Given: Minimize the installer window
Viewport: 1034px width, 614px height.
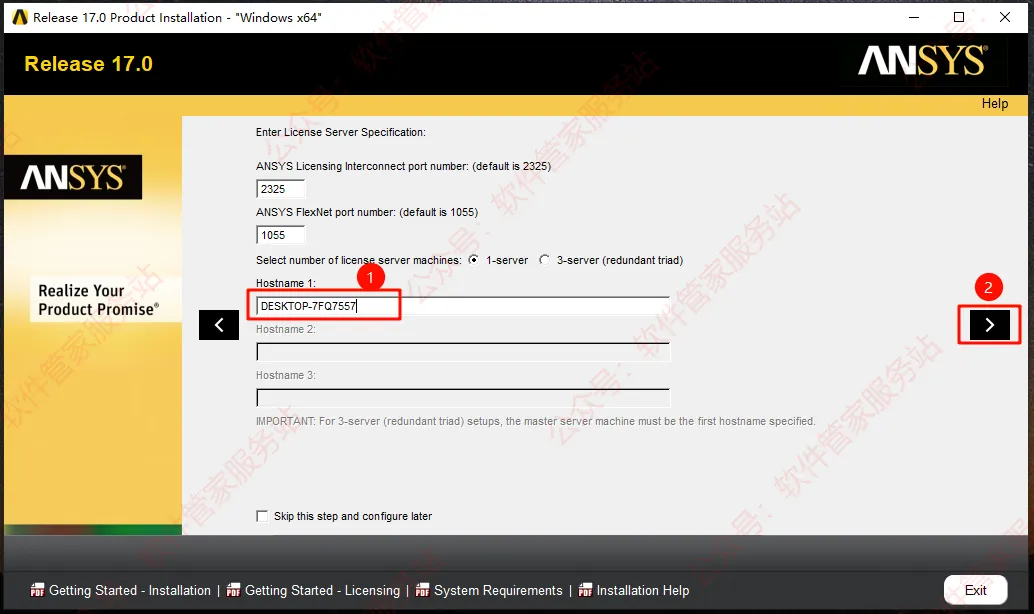Looking at the screenshot, I should click(914, 17).
